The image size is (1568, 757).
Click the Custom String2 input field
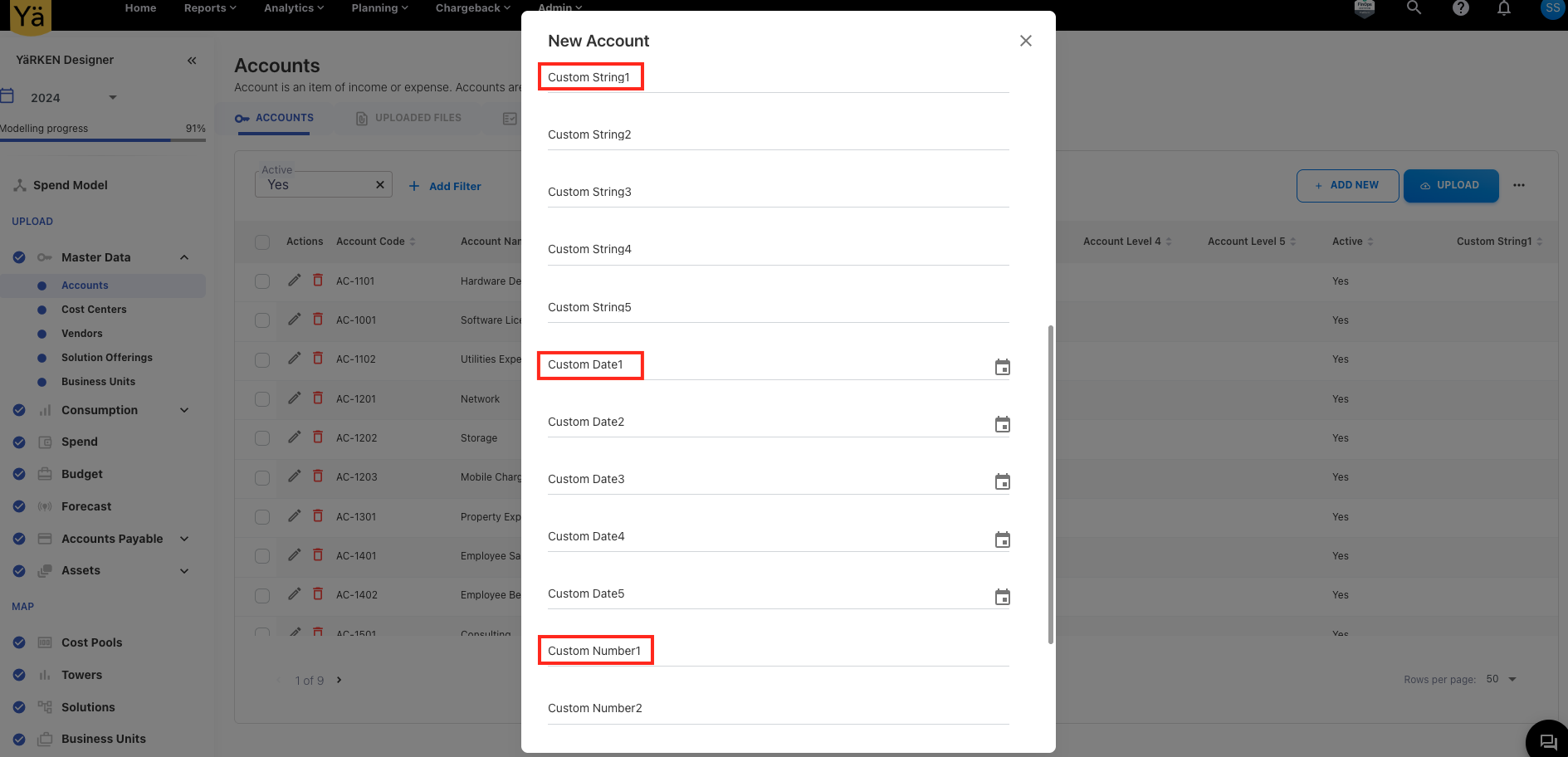[778, 135]
